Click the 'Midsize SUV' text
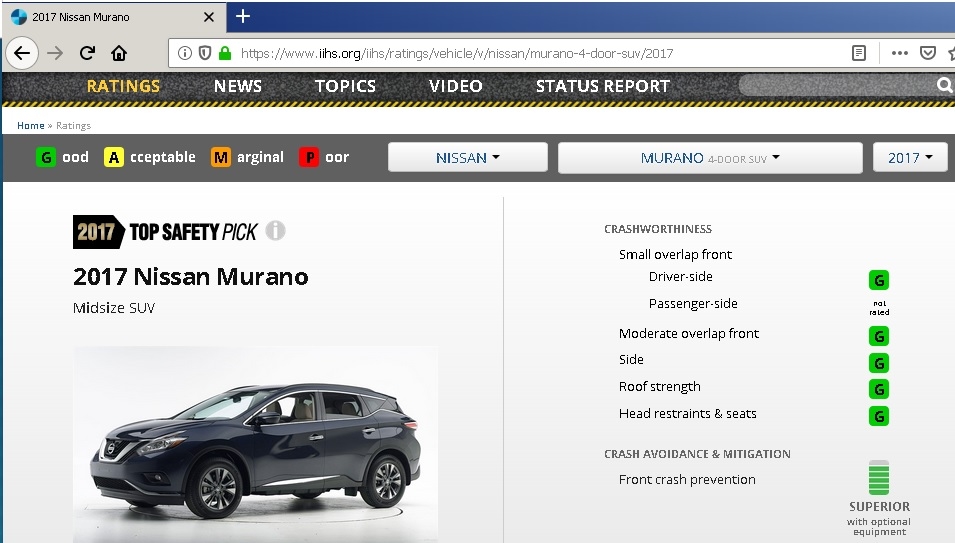This screenshot has width=955, height=543. [114, 308]
